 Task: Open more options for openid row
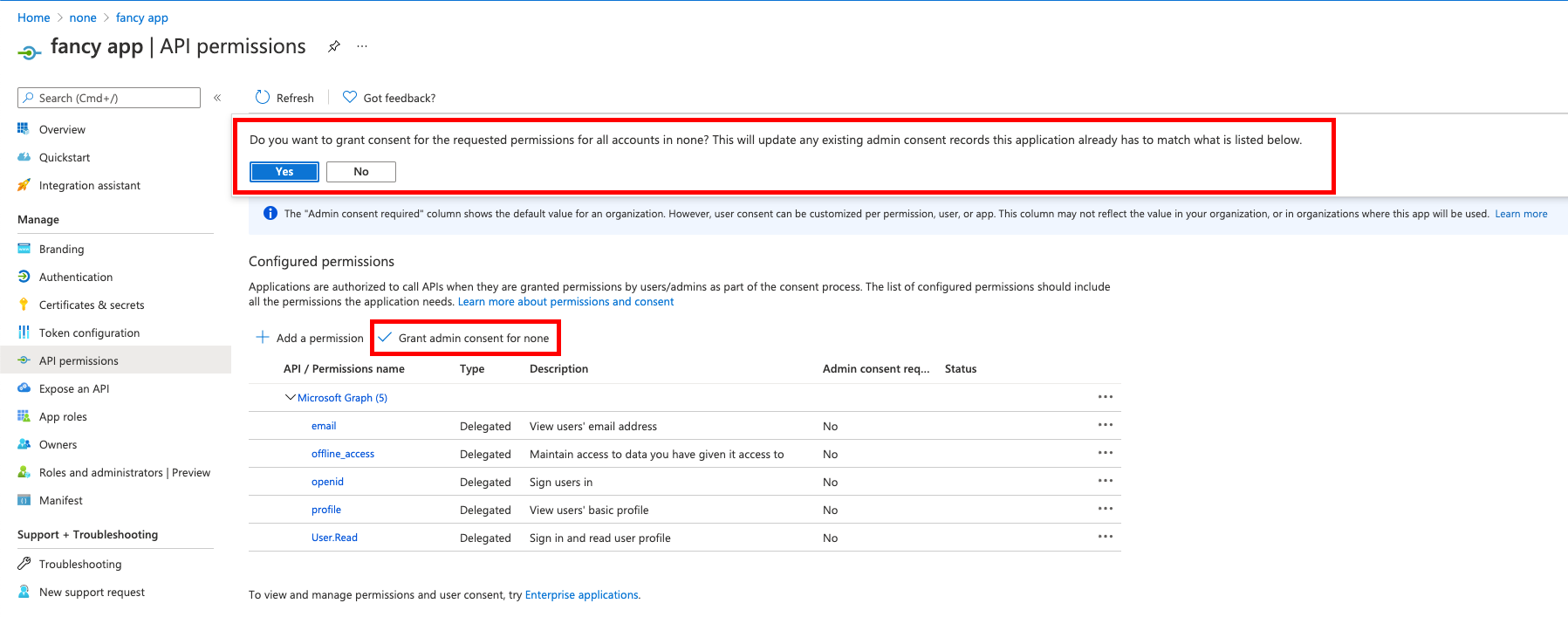pyautogui.click(x=1106, y=481)
